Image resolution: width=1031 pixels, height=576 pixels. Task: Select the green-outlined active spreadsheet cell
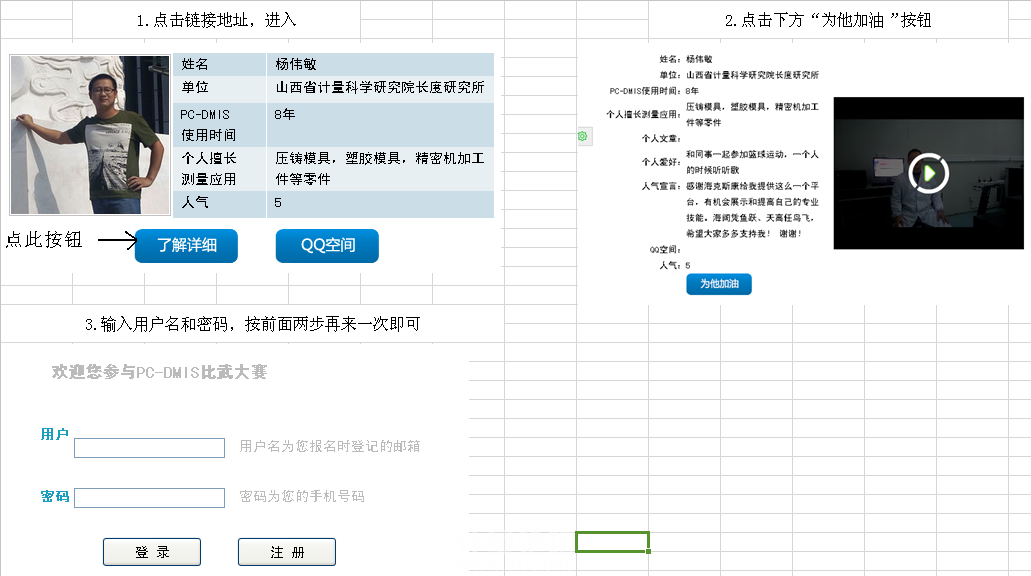pyautogui.click(x=612, y=542)
